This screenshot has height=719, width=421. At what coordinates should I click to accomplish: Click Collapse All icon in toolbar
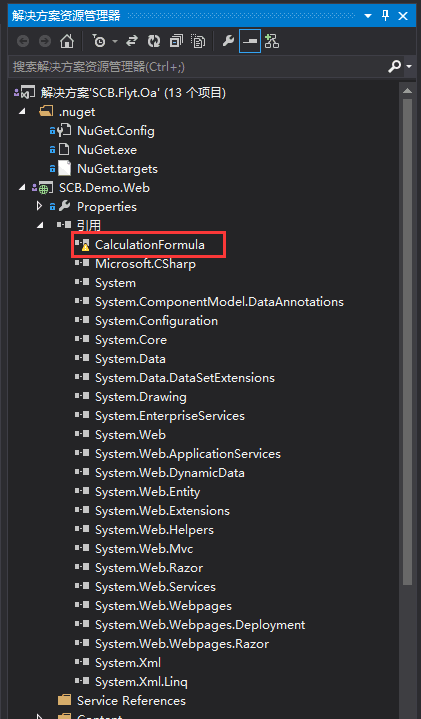click(x=176, y=42)
